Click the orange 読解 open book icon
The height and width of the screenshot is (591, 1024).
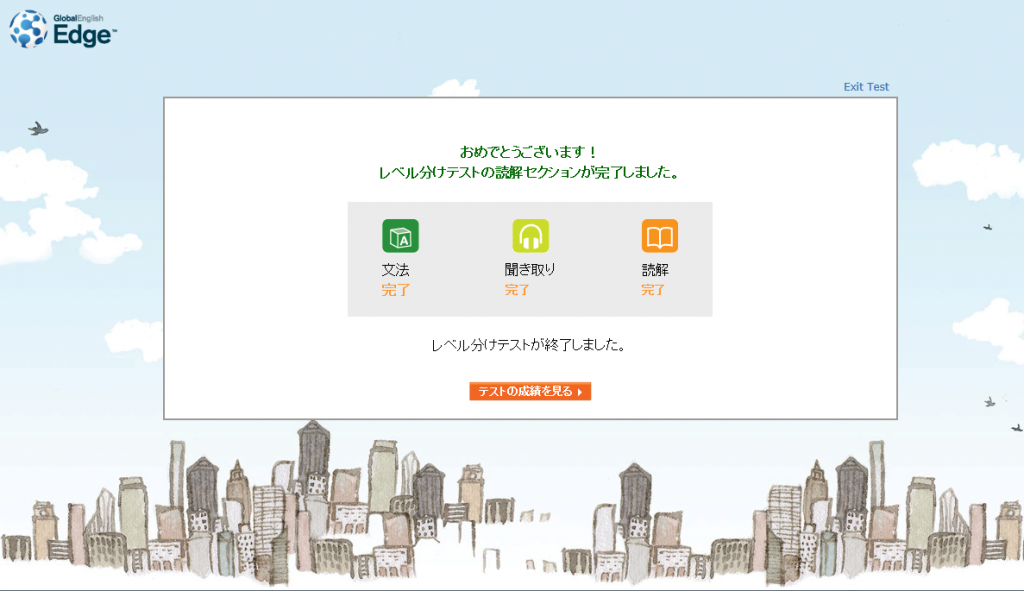660,236
